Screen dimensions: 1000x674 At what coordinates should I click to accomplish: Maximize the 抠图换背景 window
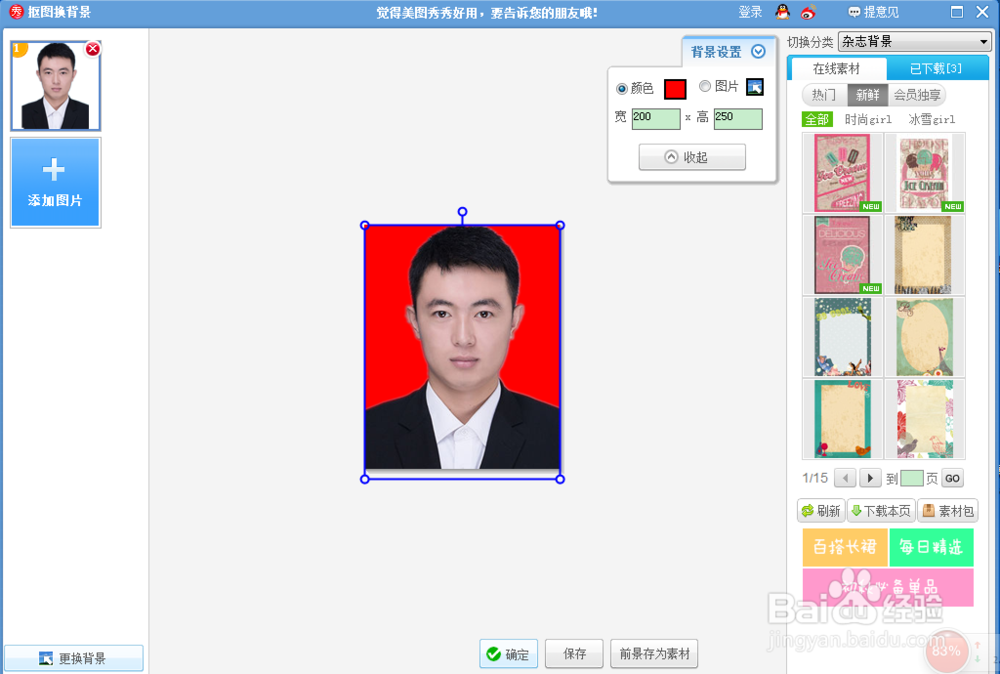(957, 12)
